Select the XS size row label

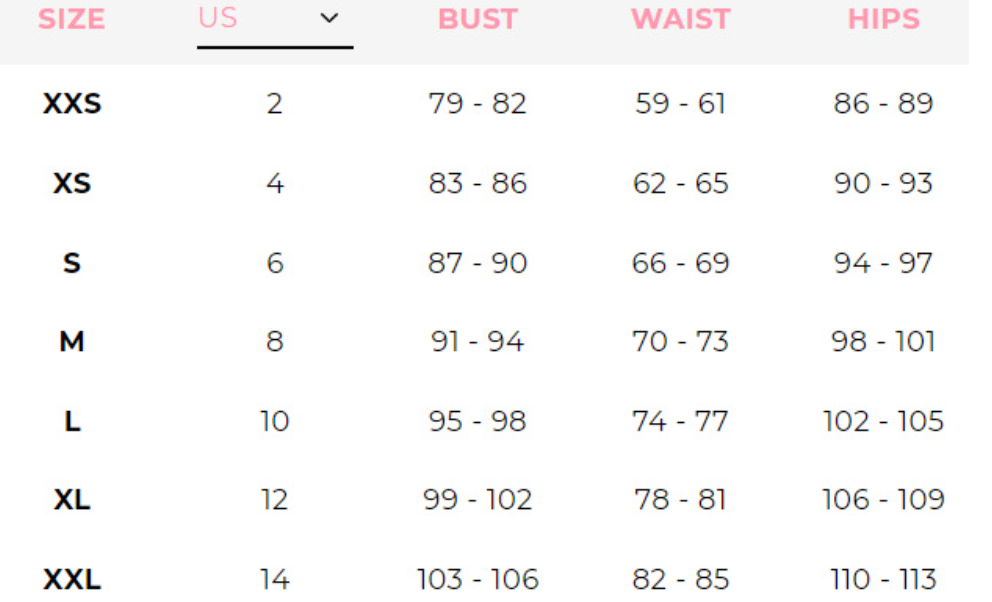[72, 184]
